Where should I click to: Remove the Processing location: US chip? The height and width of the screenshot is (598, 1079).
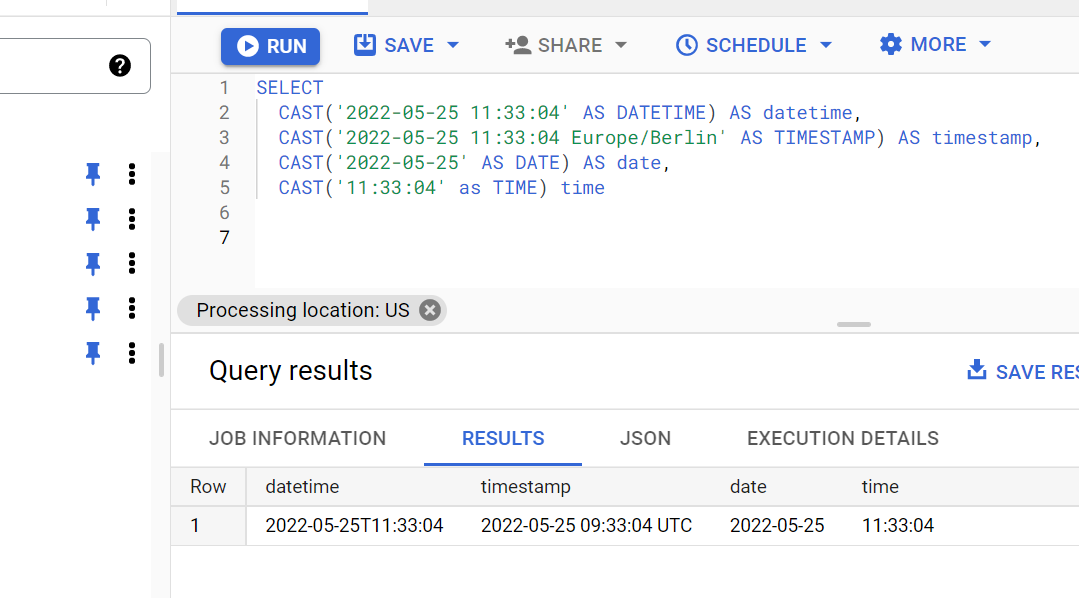430,310
